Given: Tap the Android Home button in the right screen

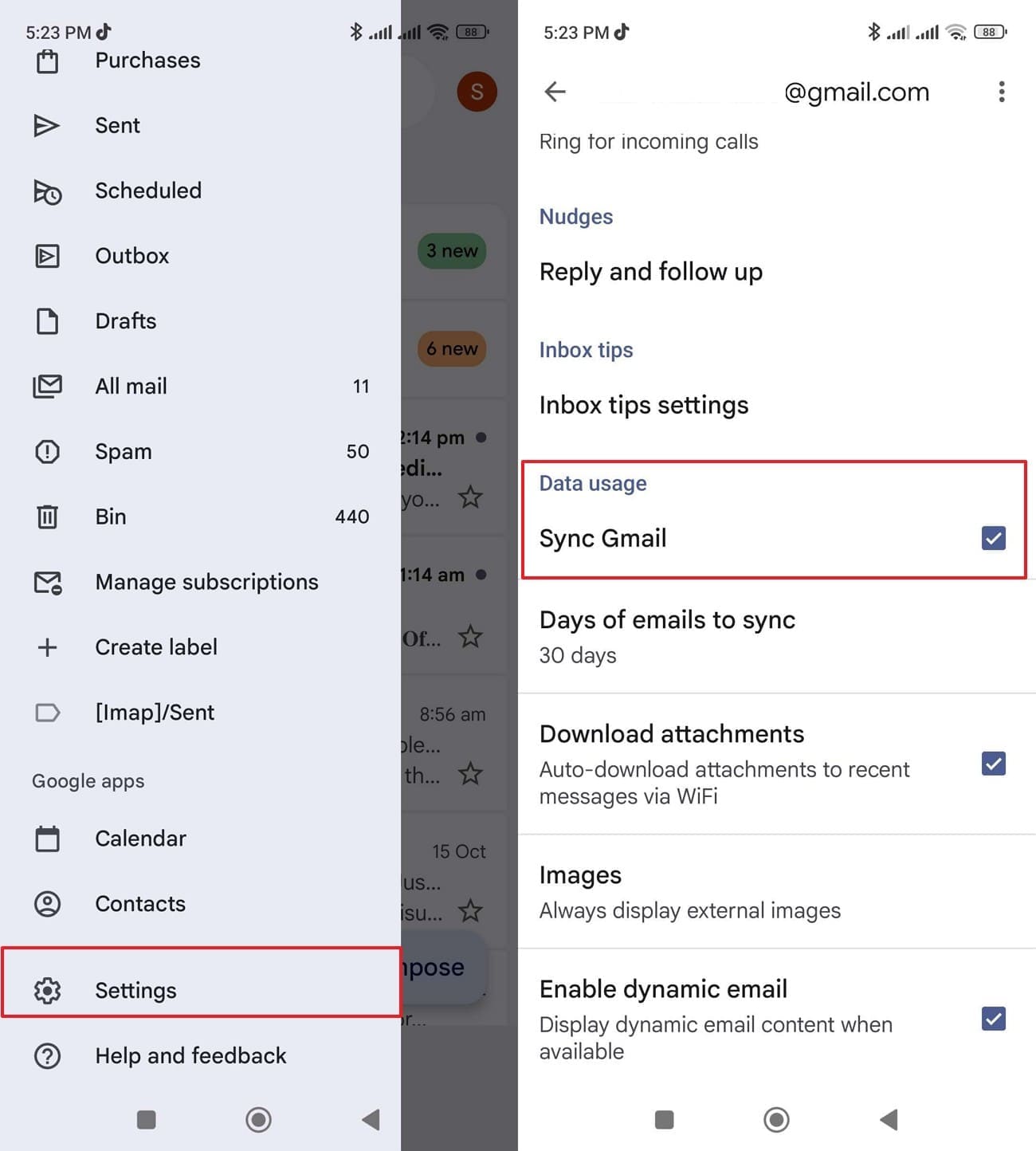Looking at the screenshot, I should (776, 1120).
